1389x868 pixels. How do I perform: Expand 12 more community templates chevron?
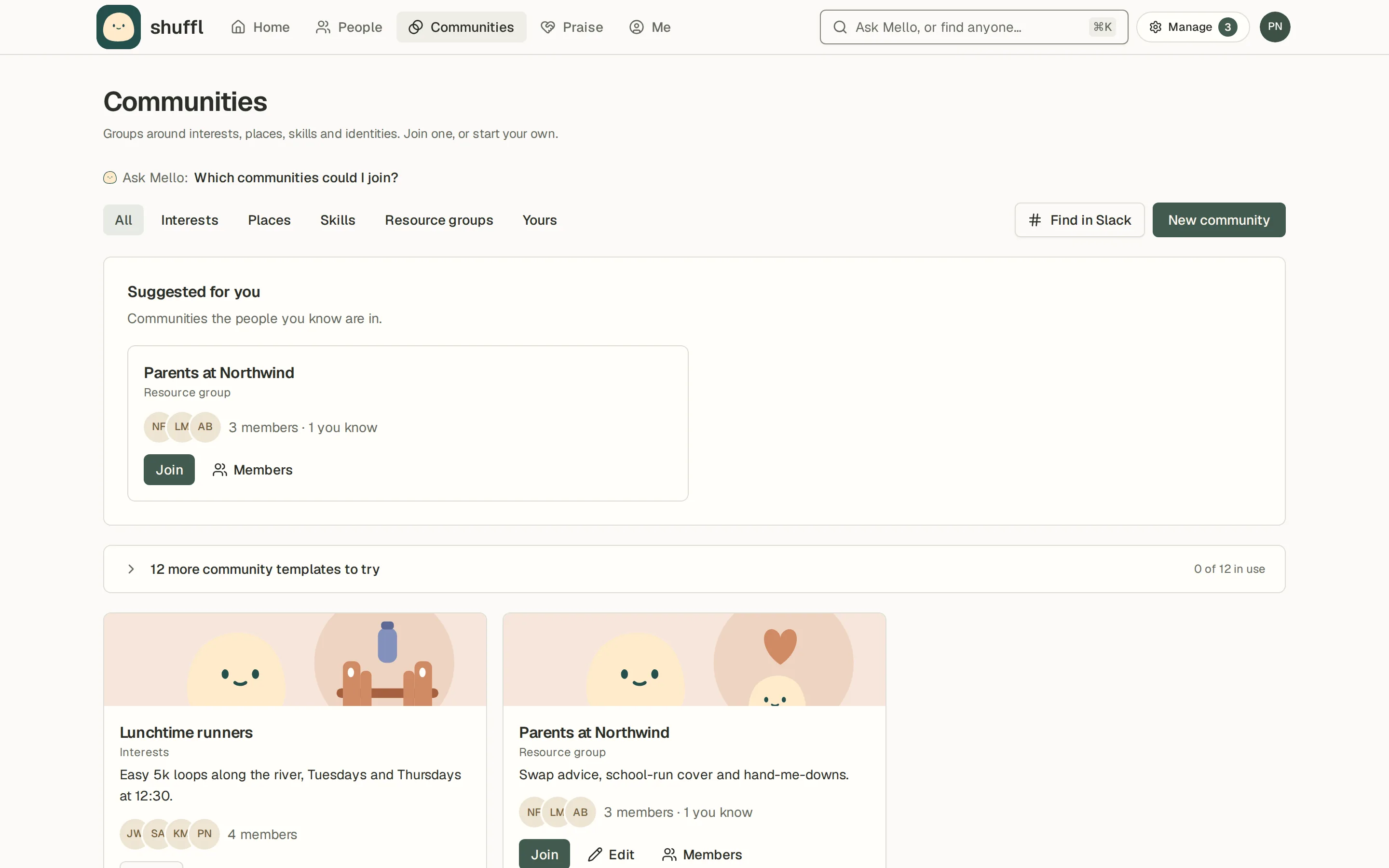(x=131, y=569)
